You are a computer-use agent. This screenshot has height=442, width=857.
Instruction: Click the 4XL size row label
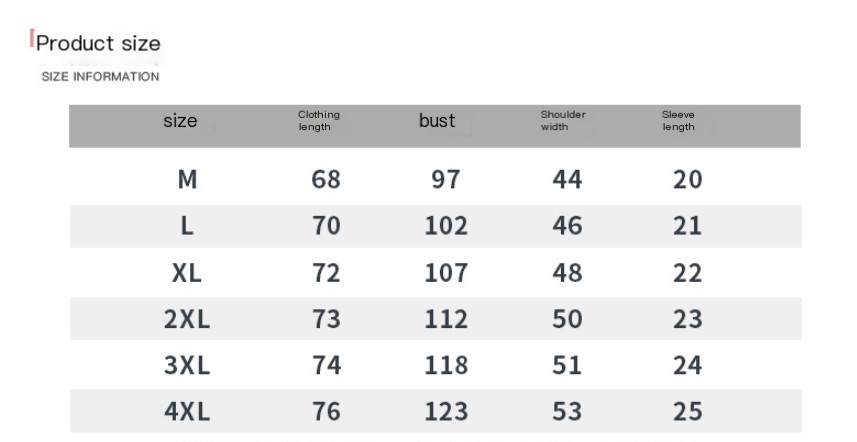187,411
